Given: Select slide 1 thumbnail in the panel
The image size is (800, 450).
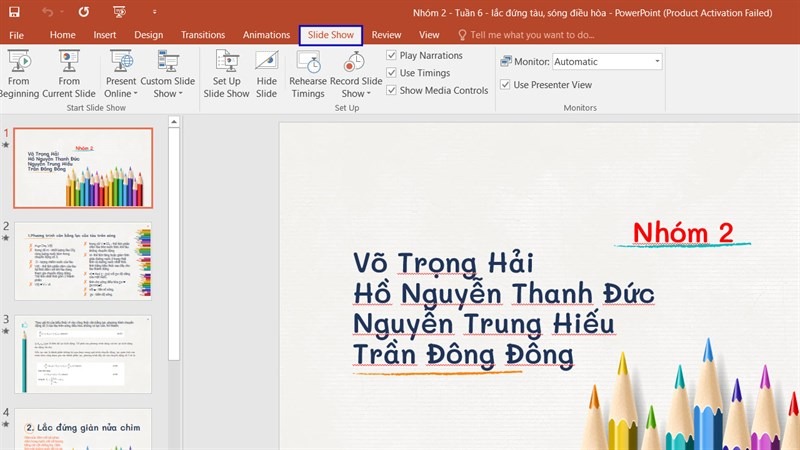Looking at the screenshot, I should point(83,168).
